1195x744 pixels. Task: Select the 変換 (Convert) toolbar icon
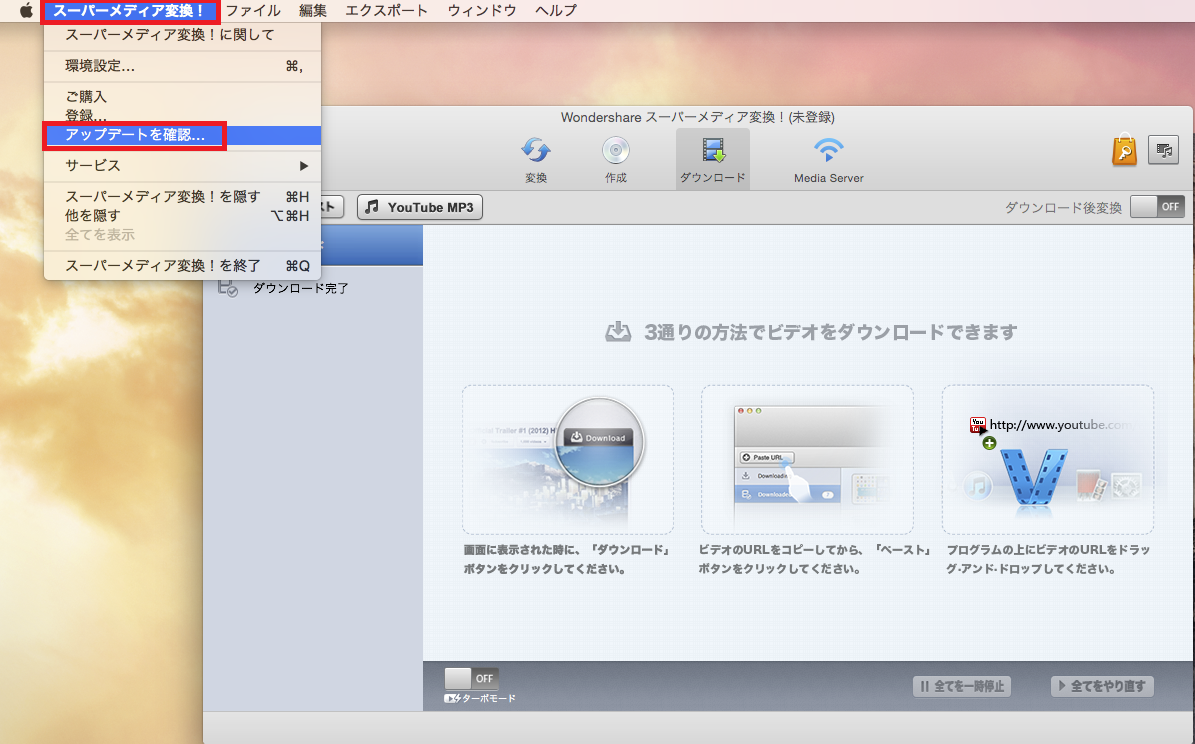[536, 159]
